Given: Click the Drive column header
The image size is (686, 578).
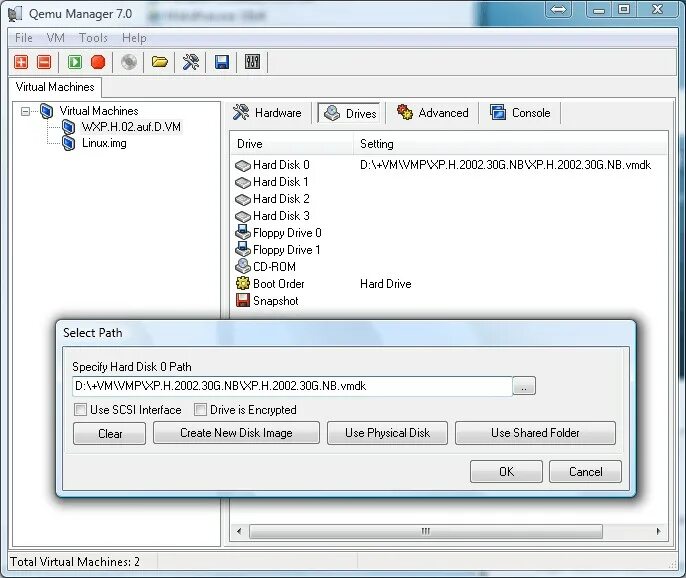Looking at the screenshot, I should (x=292, y=144).
